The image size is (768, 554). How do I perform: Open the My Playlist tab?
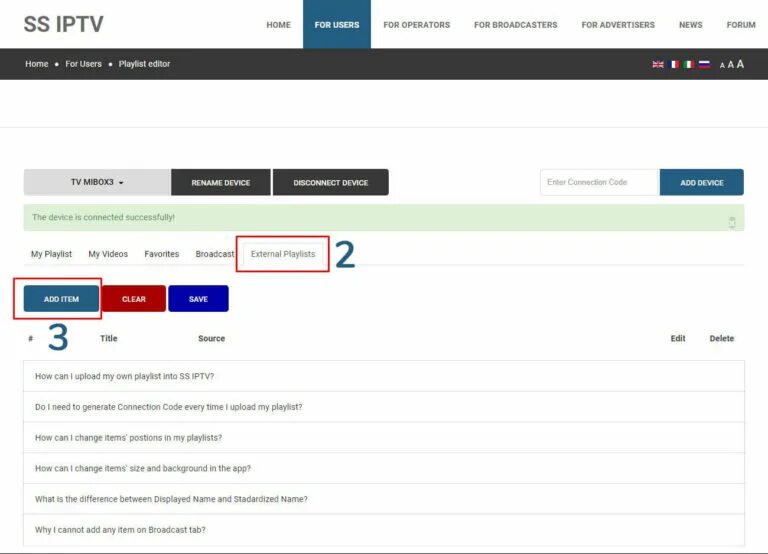pyautogui.click(x=51, y=254)
